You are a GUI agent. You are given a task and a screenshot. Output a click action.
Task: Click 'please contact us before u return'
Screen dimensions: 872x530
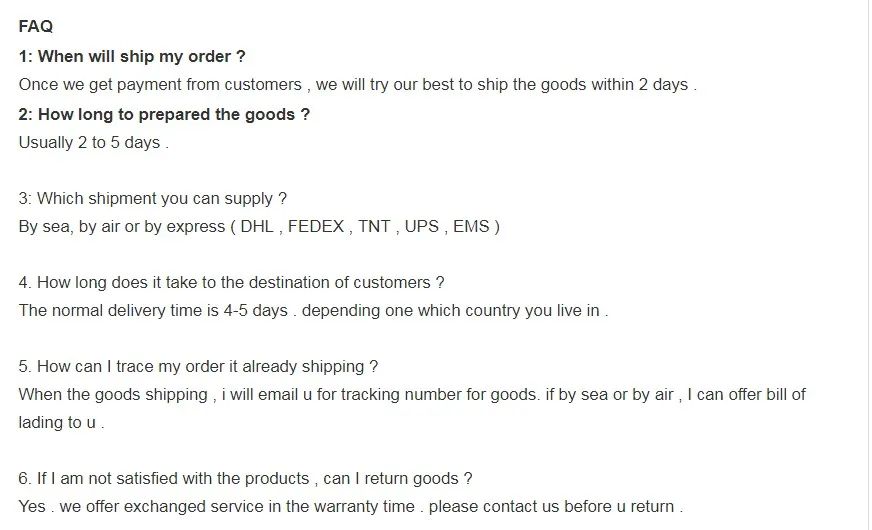point(551,506)
